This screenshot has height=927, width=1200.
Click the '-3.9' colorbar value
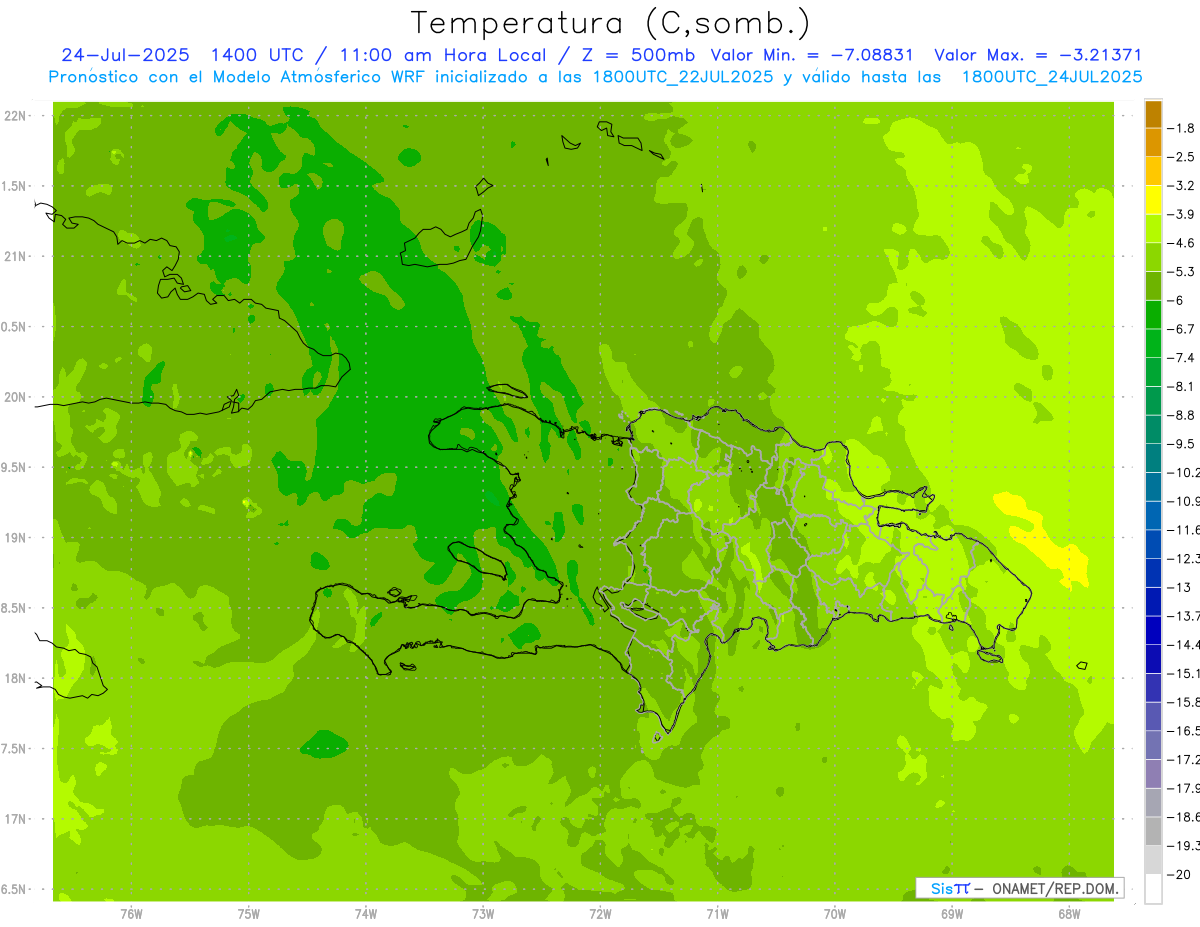1183,214
